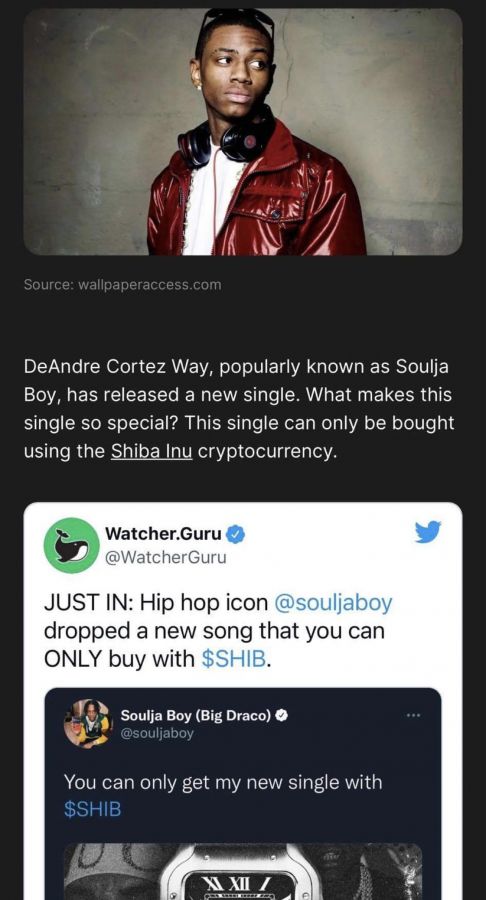
Task: Click the @WatcherGuru handle
Action: (x=165, y=557)
